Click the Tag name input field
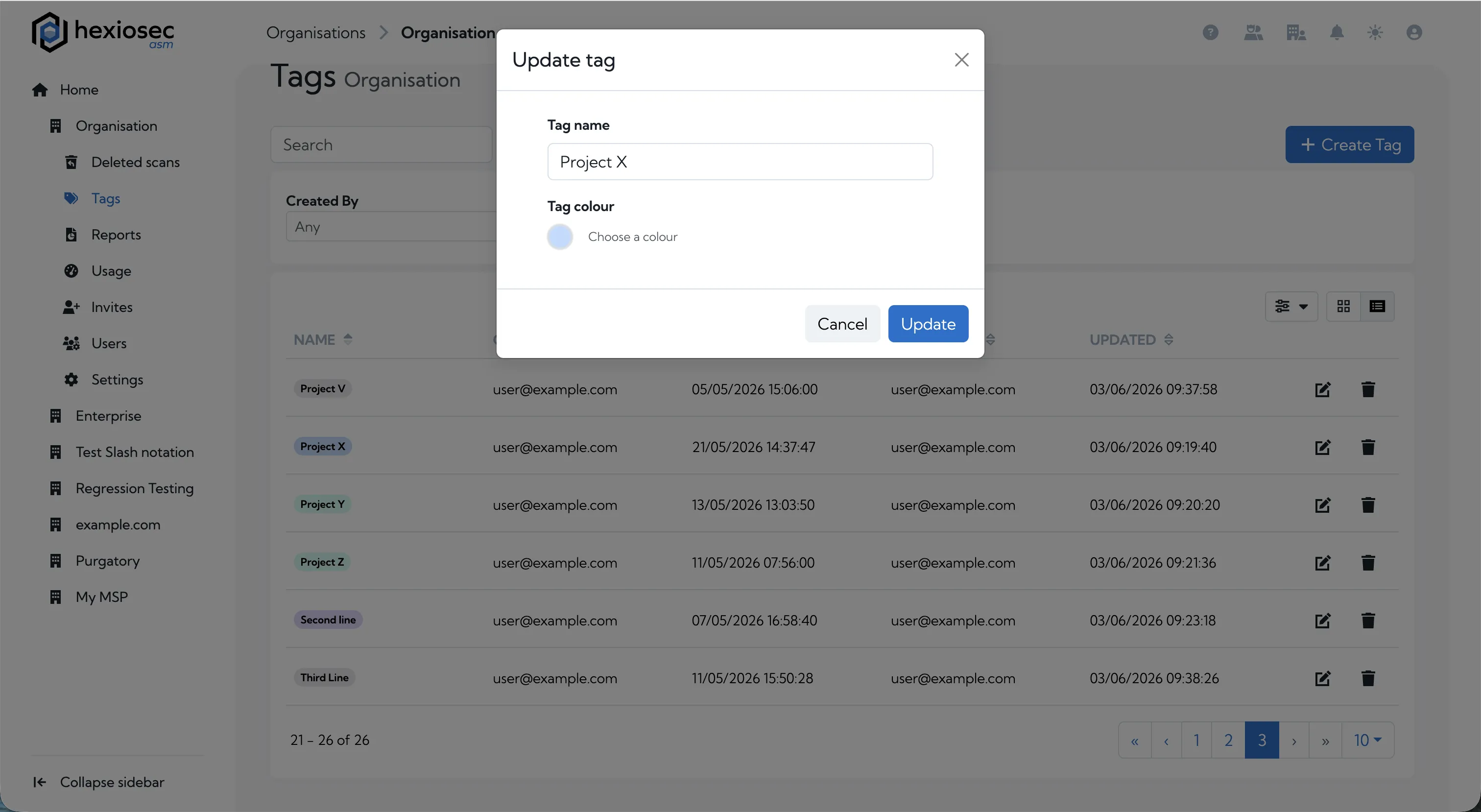 click(x=740, y=162)
